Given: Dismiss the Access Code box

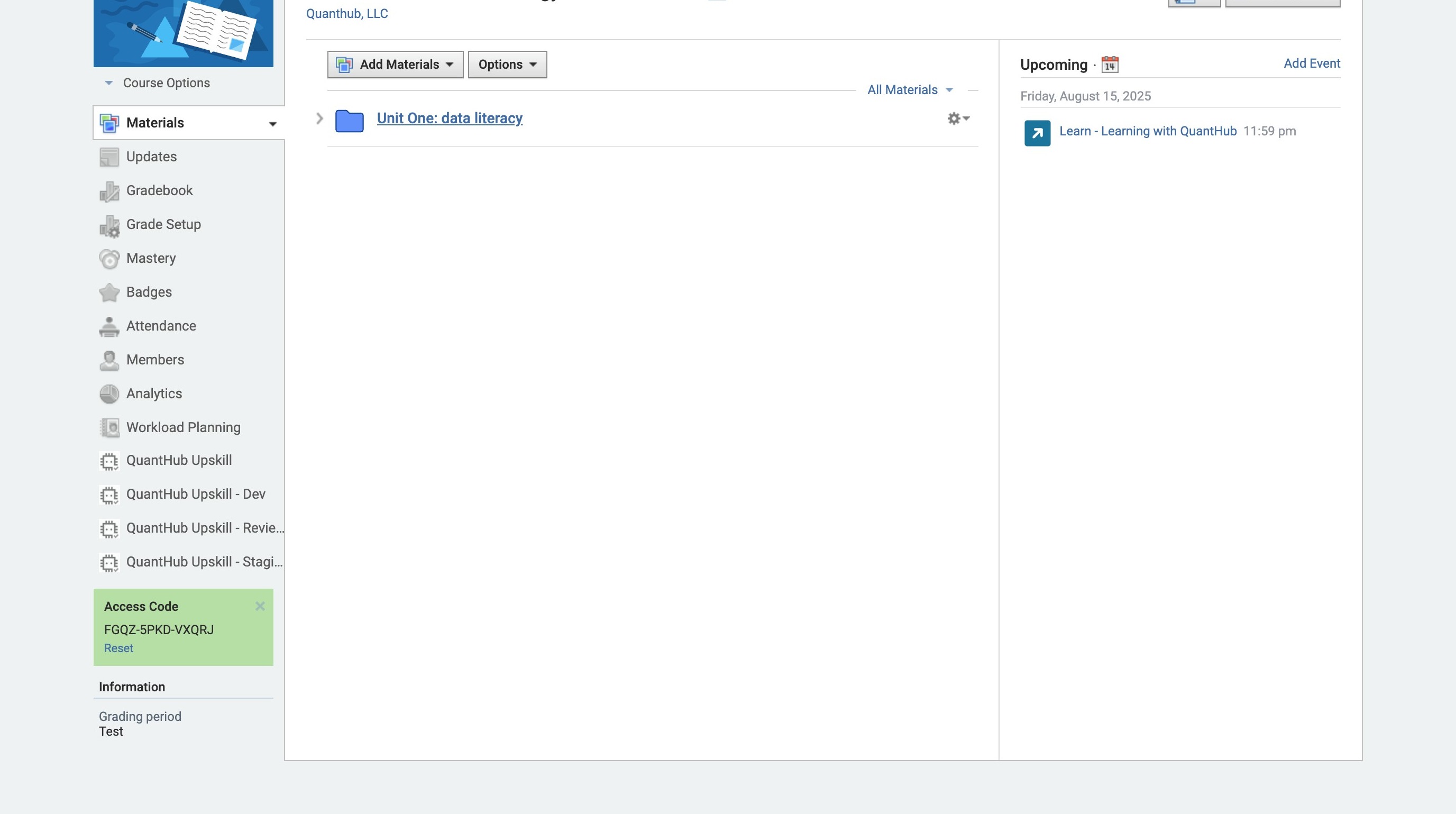Looking at the screenshot, I should point(260,606).
